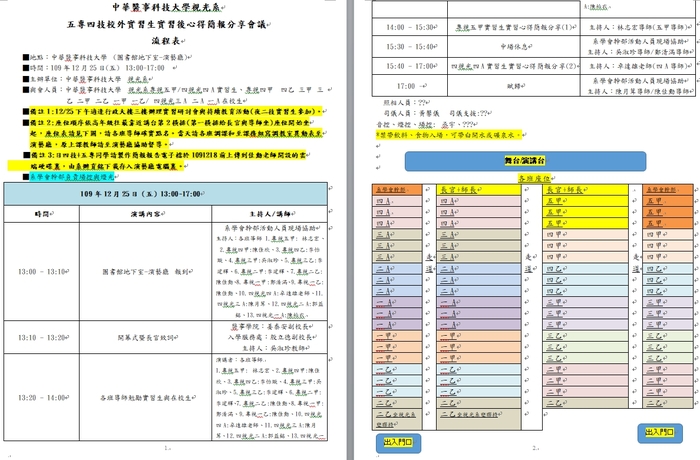Click 主持人:卓達雄老師(四A導師)
This screenshot has width=700, height=460.
pos(638,66)
